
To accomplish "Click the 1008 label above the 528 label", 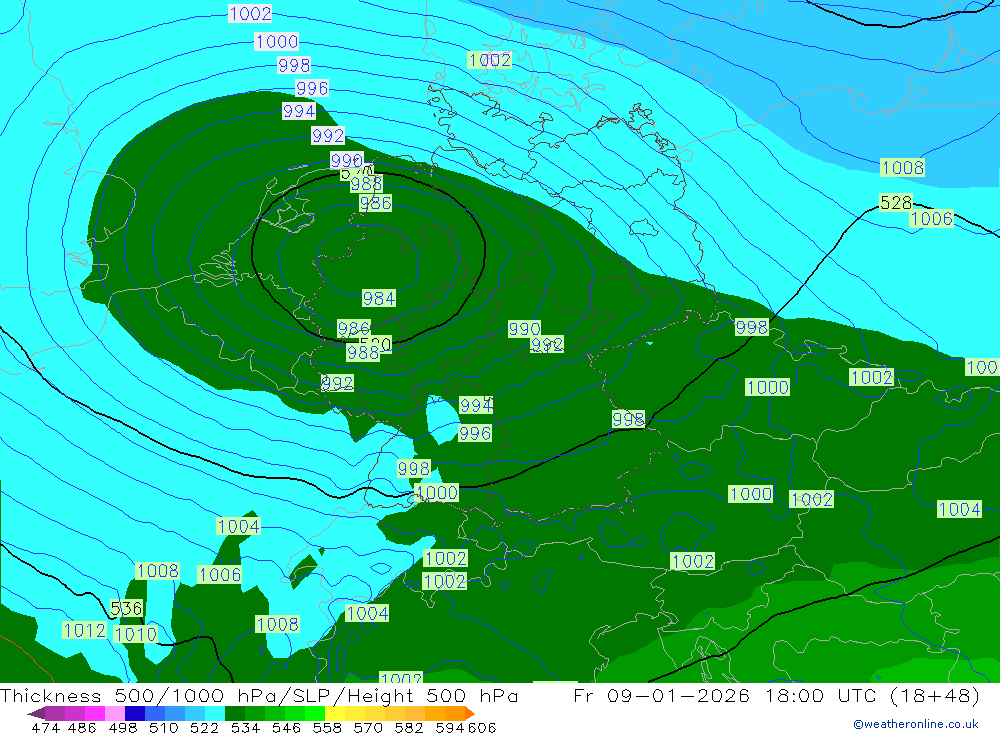I will point(902,168).
